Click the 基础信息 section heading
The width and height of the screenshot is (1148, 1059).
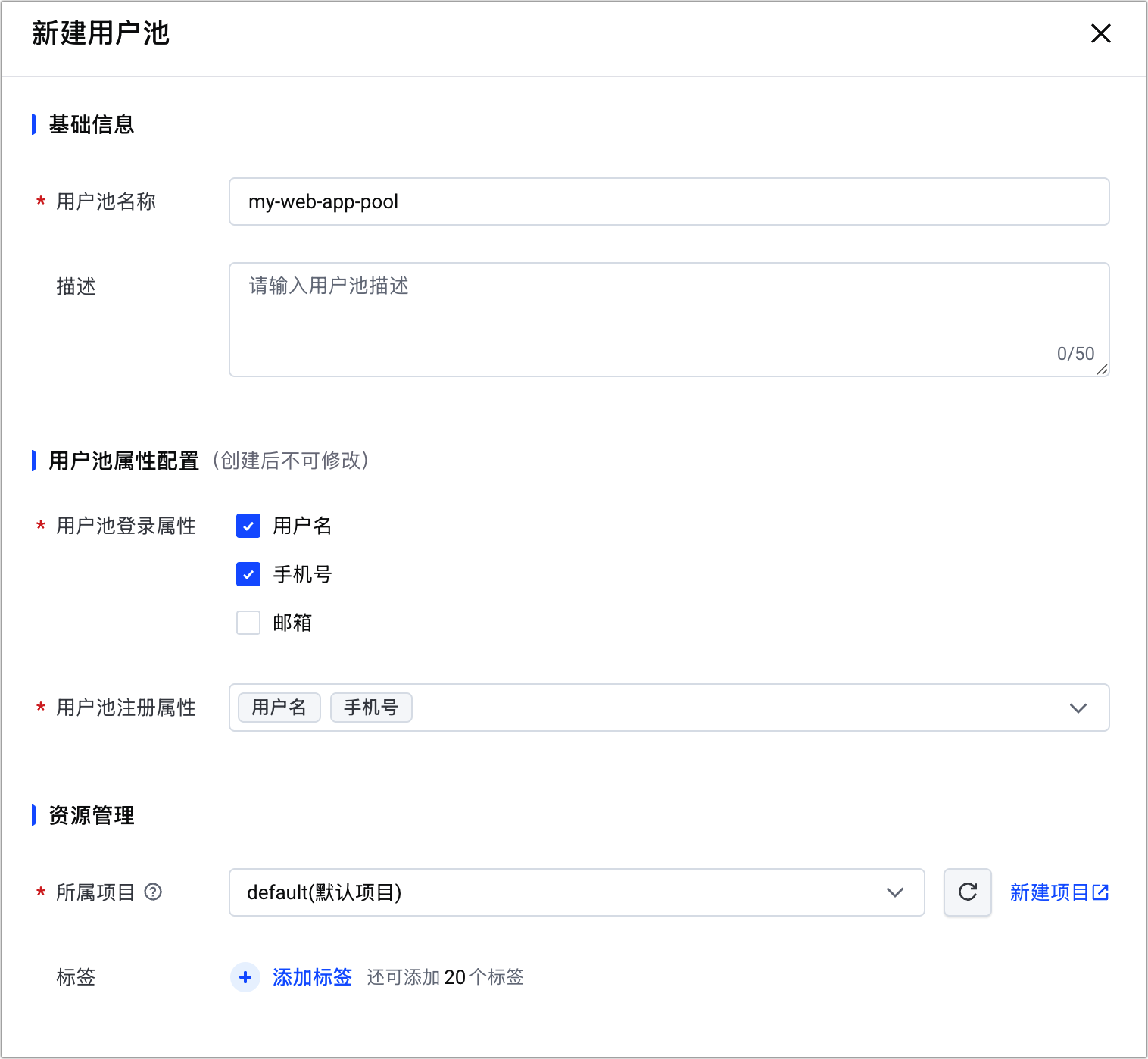click(x=92, y=124)
